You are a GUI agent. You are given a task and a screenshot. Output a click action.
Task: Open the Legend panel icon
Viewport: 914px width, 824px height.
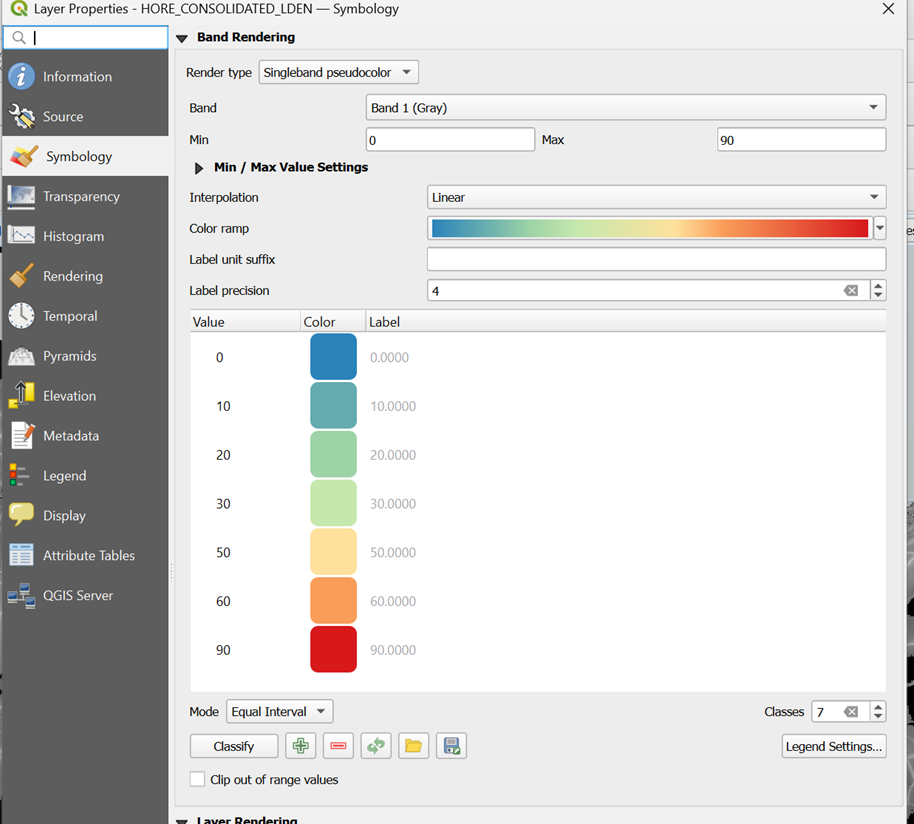(x=19, y=476)
